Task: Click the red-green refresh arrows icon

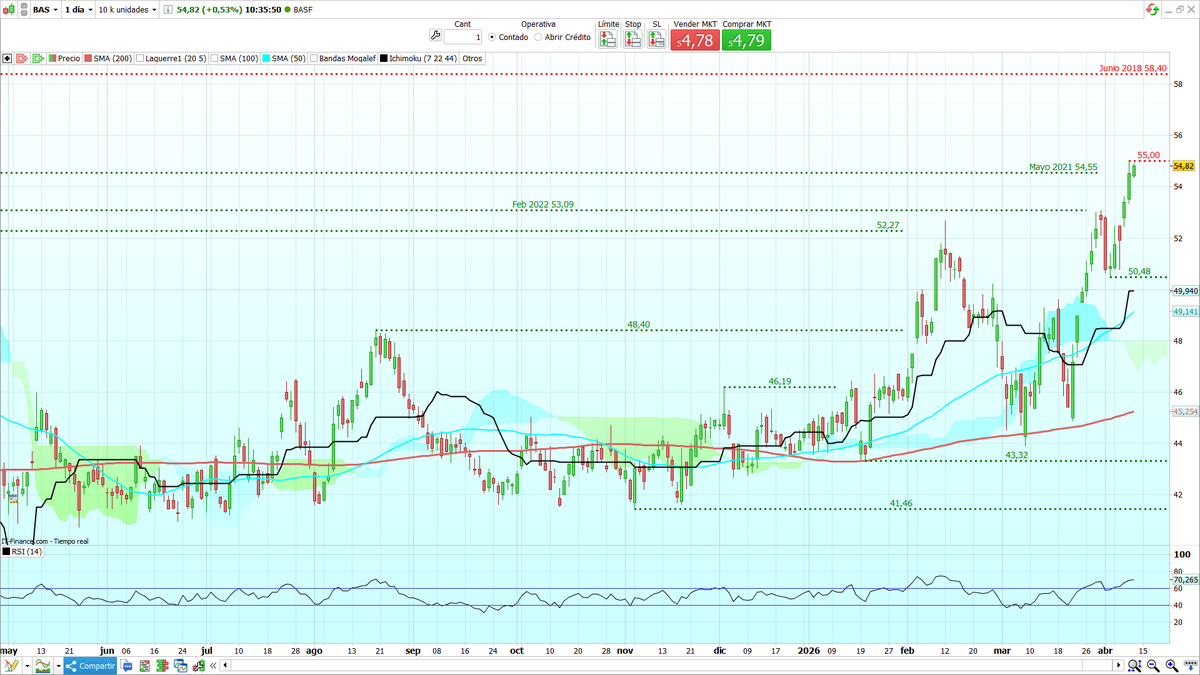Action: tap(1153, 9)
